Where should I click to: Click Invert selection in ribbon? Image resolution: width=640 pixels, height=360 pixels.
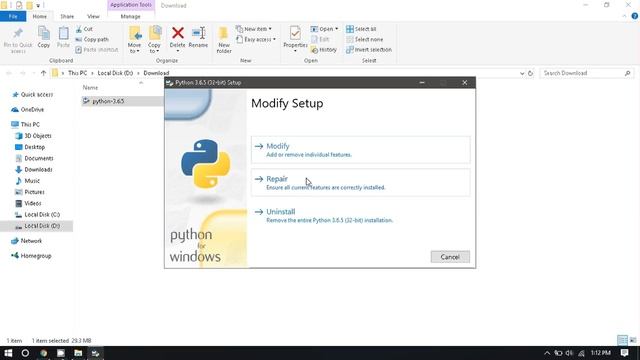click(x=369, y=49)
